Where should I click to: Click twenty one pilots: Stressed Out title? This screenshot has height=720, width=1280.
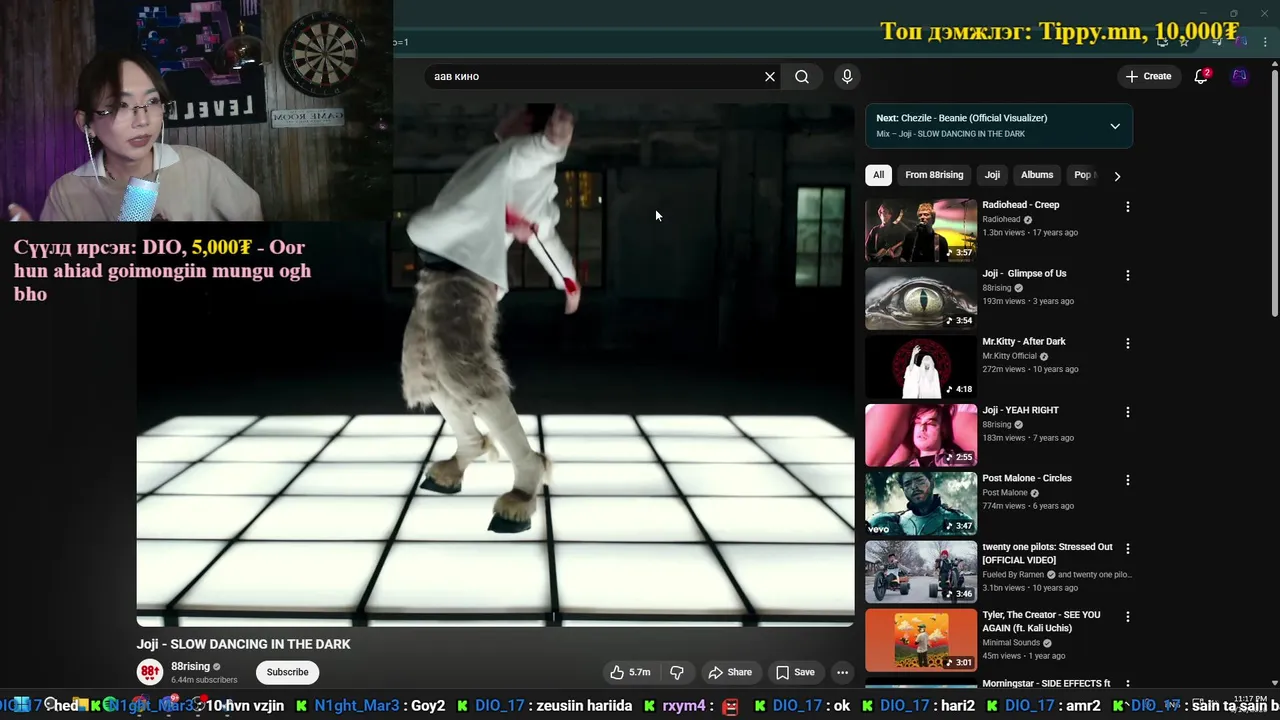pos(1047,553)
